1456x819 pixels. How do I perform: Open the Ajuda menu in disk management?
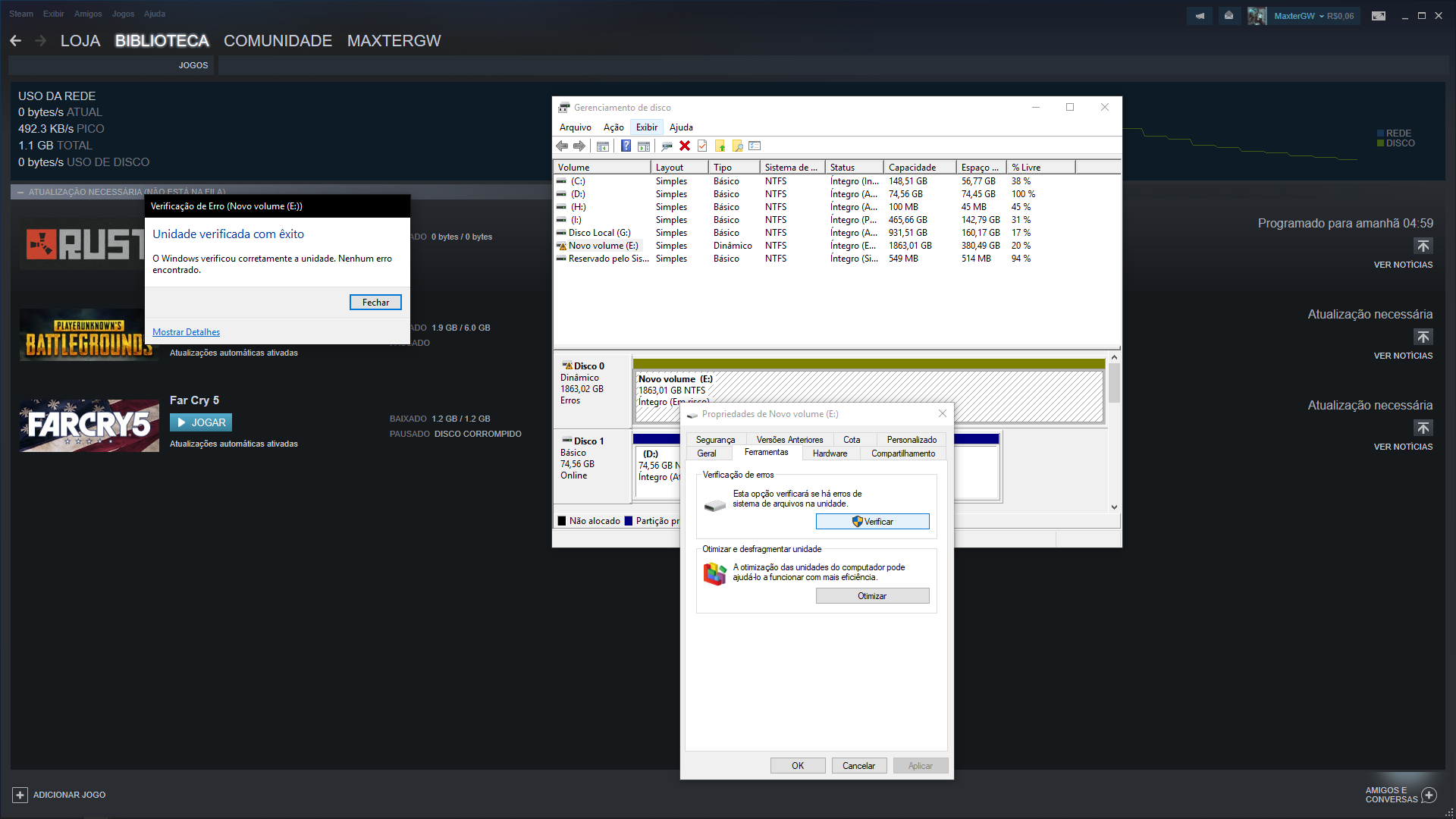click(681, 127)
